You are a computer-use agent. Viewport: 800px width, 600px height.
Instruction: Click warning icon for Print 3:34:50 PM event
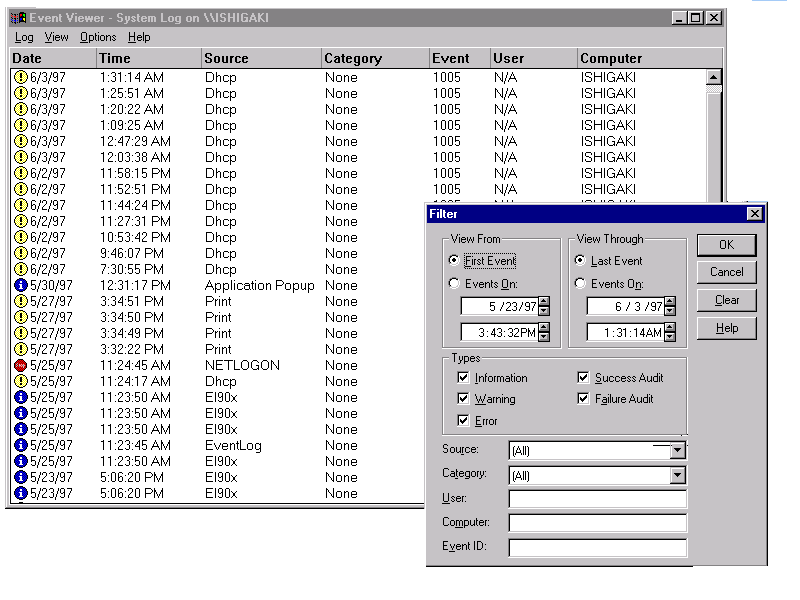(x=20, y=317)
